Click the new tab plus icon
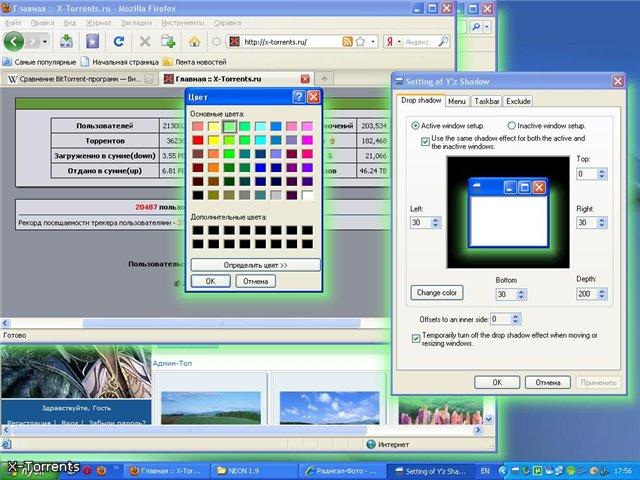 pos(167,42)
